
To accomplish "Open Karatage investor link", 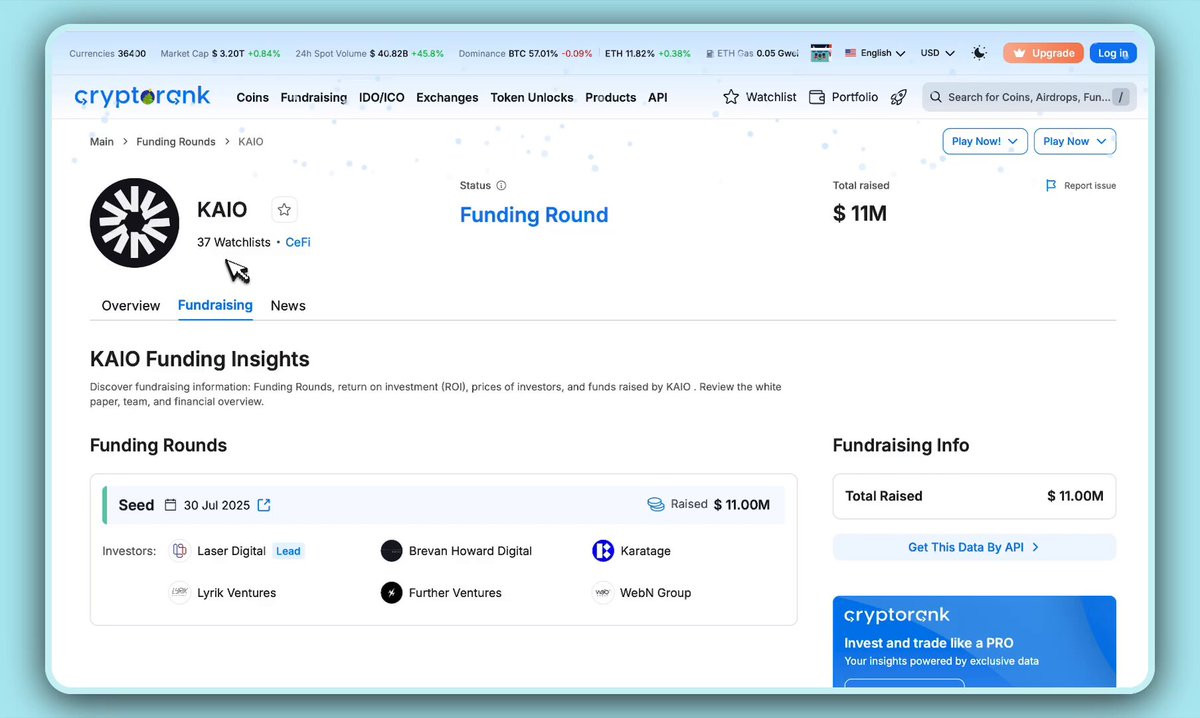I will coord(645,551).
